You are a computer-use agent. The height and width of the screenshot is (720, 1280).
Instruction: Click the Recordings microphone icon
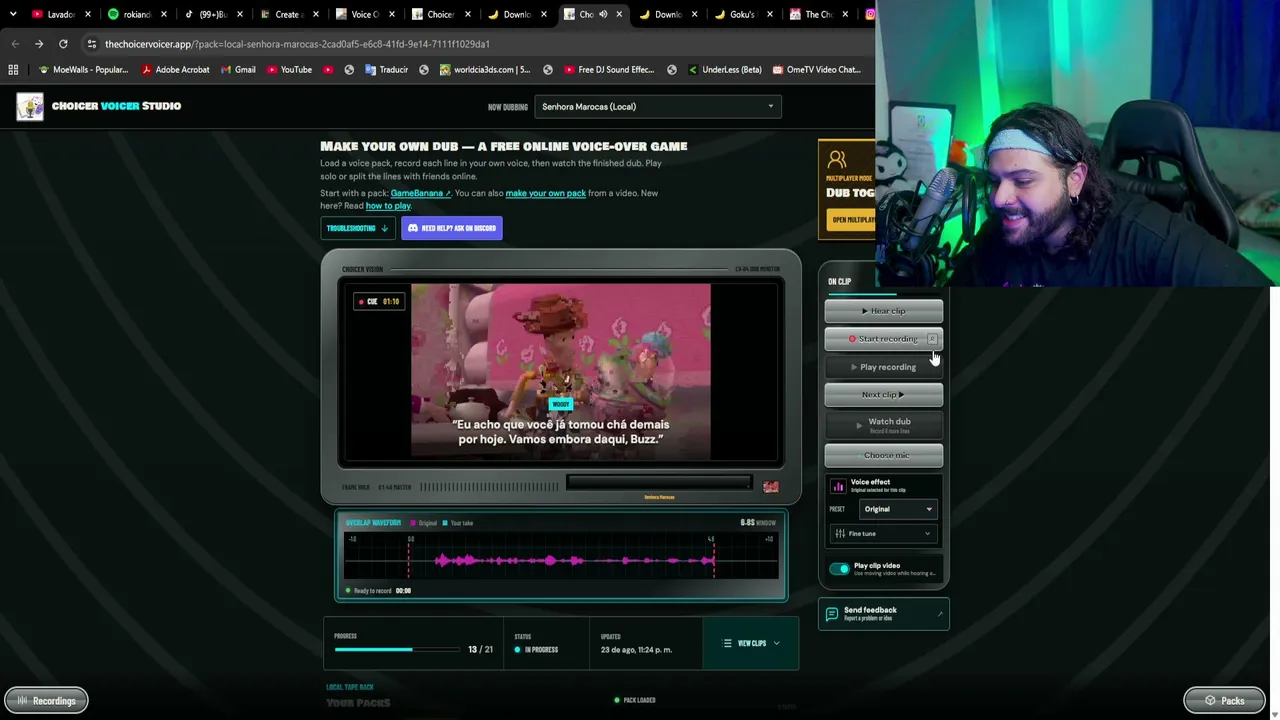click(22, 701)
